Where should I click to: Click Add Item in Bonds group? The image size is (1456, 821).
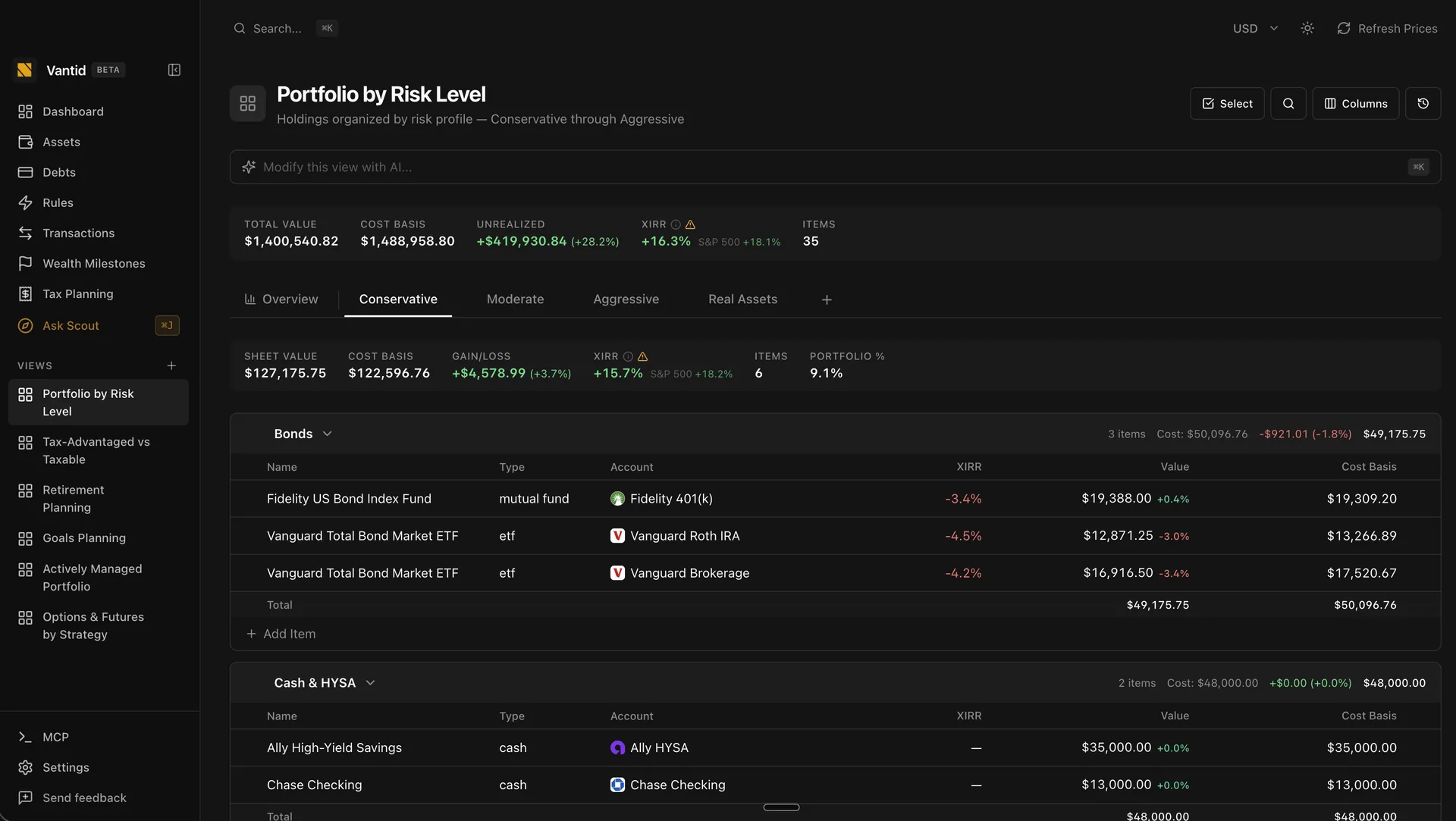[x=281, y=634]
